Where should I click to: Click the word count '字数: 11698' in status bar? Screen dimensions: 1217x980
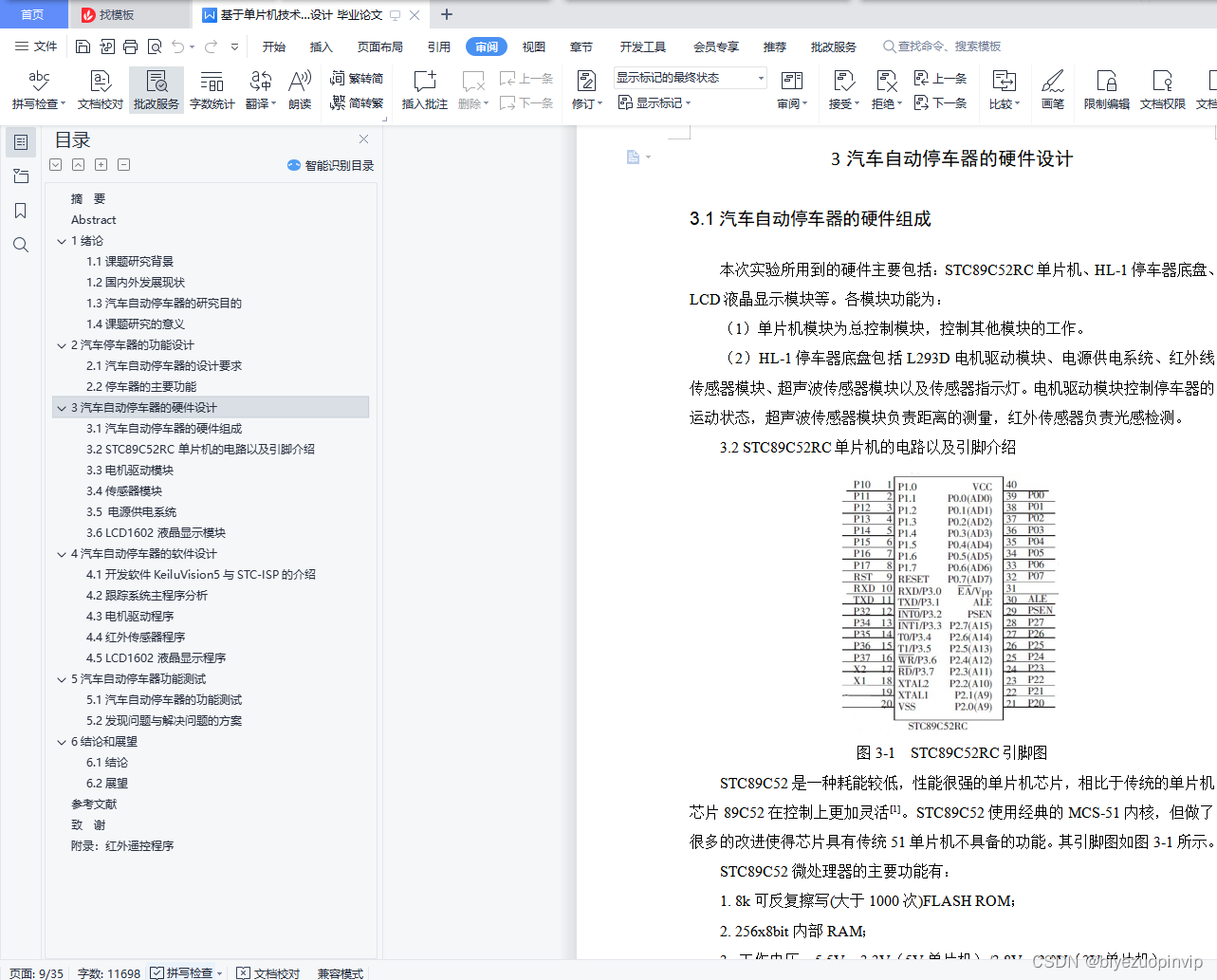pyautogui.click(x=109, y=972)
